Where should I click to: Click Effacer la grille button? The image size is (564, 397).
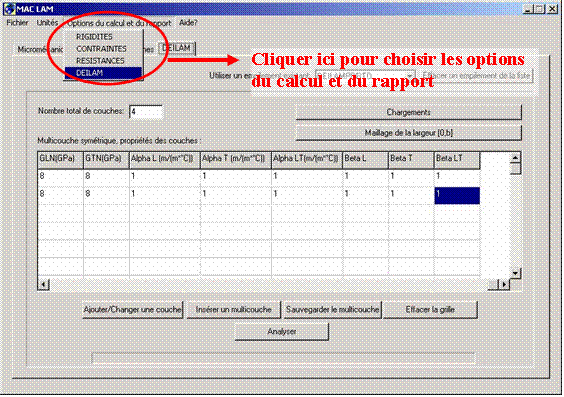pos(430,310)
